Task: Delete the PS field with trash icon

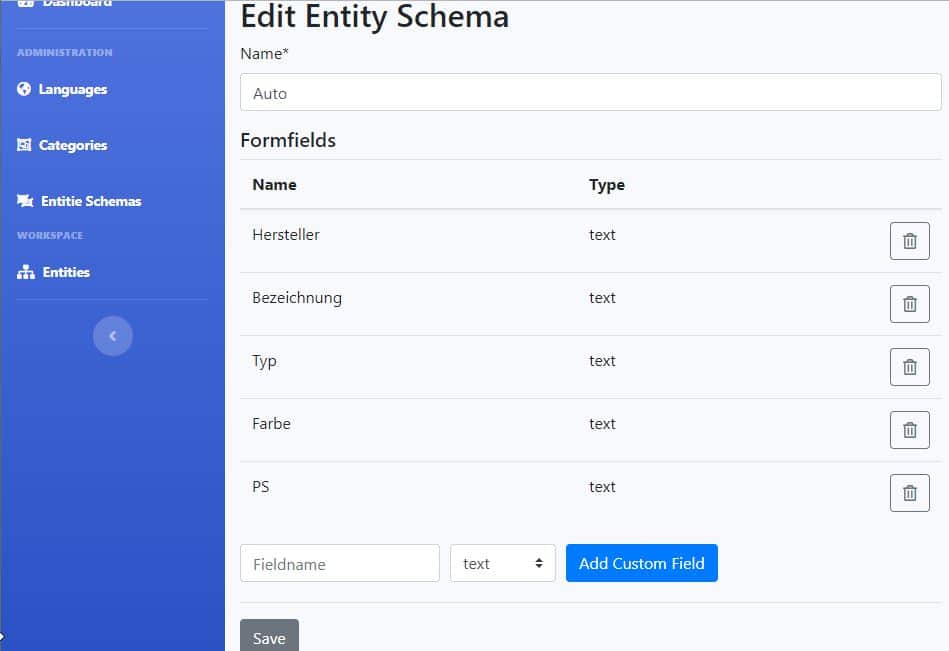Action: coord(909,492)
